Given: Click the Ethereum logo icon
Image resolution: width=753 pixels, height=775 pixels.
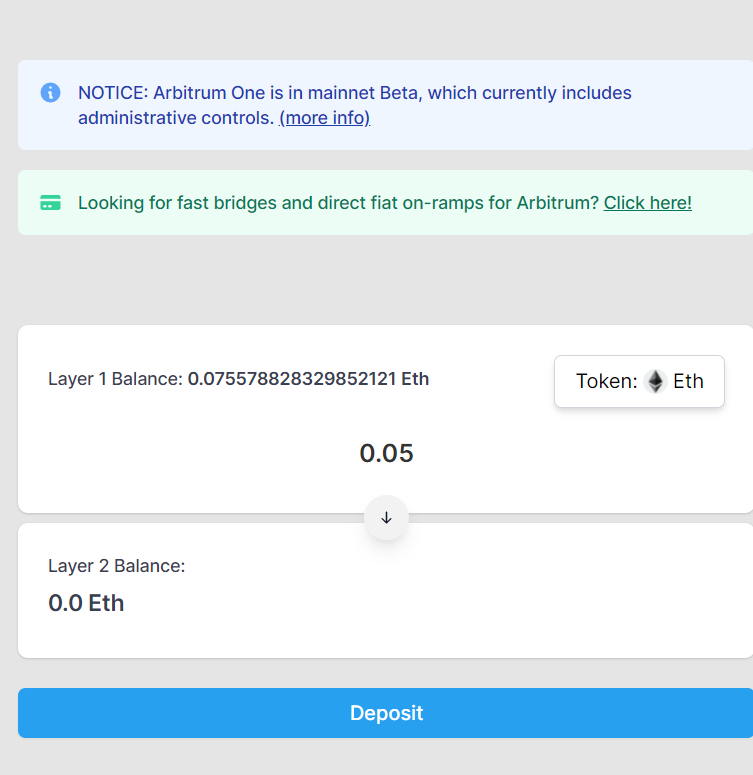Looking at the screenshot, I should coord(655,382).
